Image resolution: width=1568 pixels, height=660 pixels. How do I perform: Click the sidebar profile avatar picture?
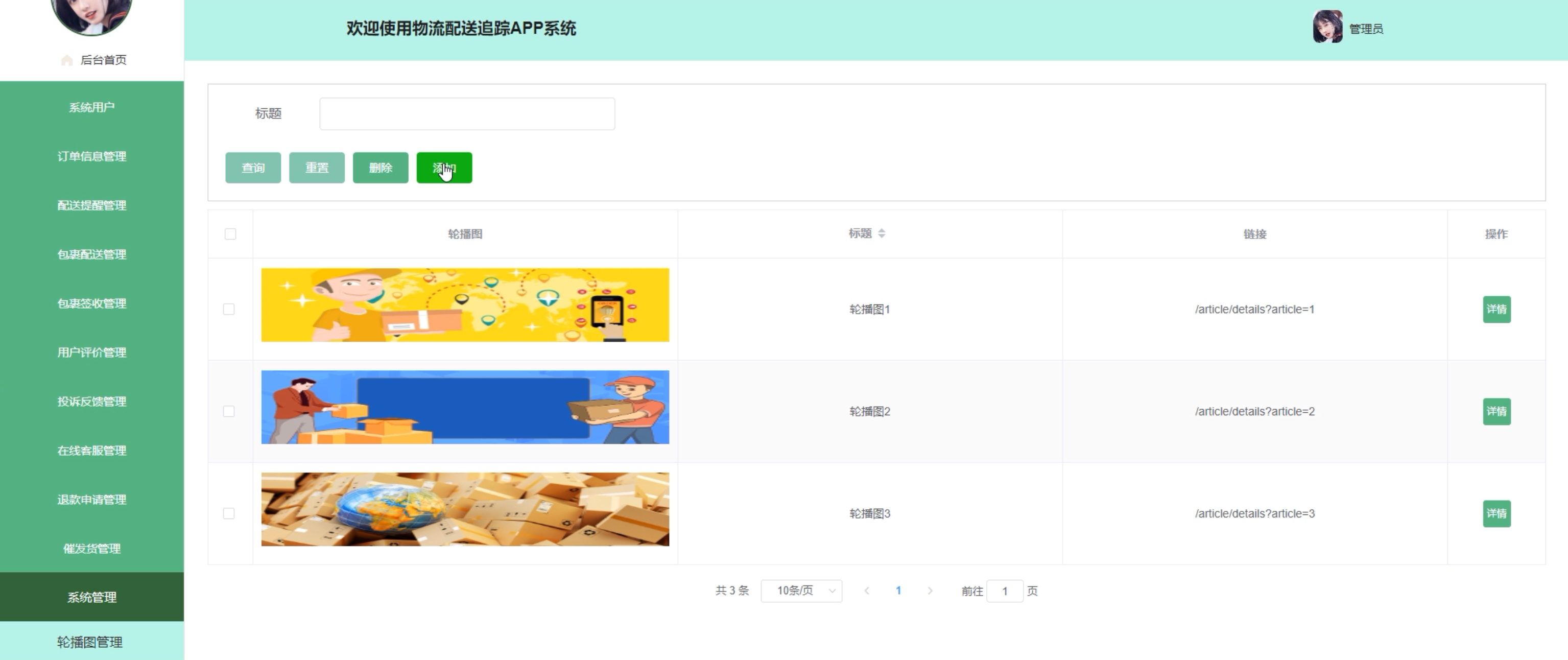point(91,13)
